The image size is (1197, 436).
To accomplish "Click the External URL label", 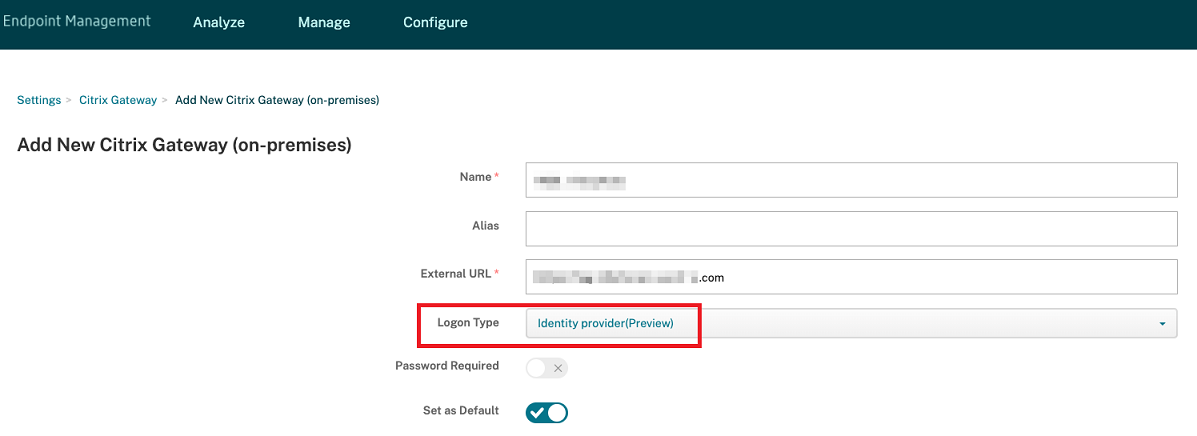I will point(456,273).
